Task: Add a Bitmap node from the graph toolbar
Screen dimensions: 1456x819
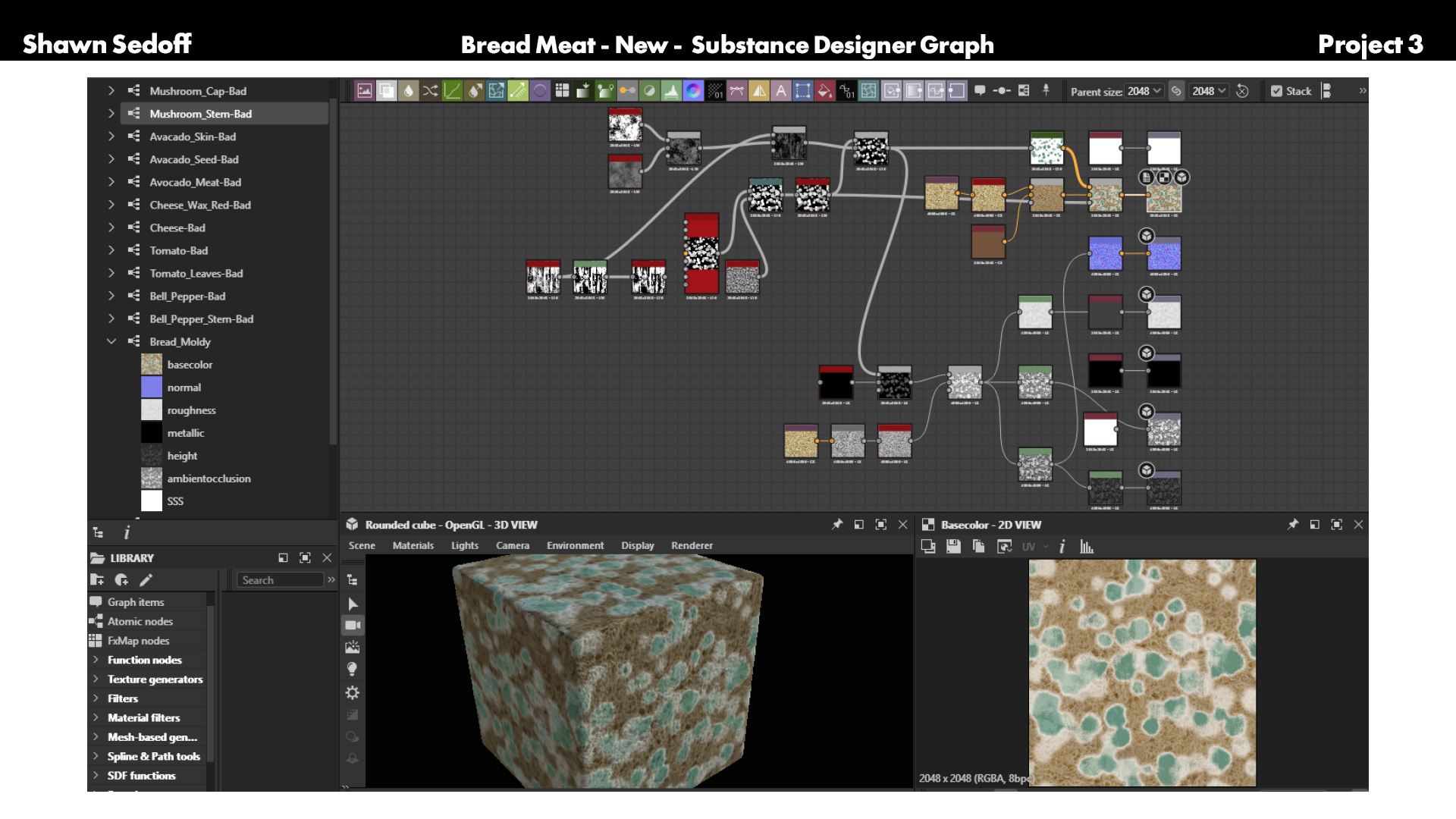Action: [x=365, y=91]
